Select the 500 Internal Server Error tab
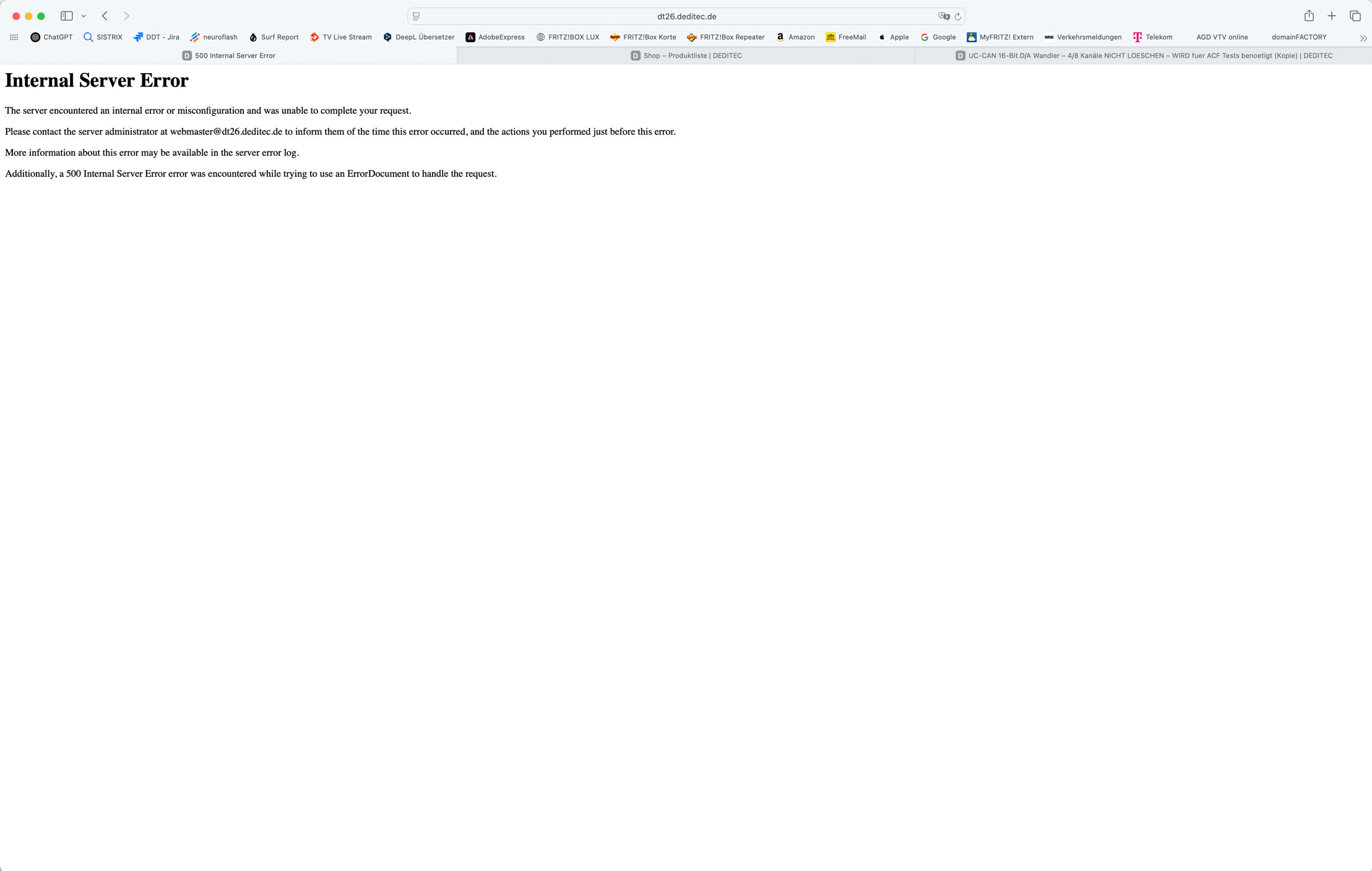Viewport: 1372px width, 871px height. click(228, 56)
